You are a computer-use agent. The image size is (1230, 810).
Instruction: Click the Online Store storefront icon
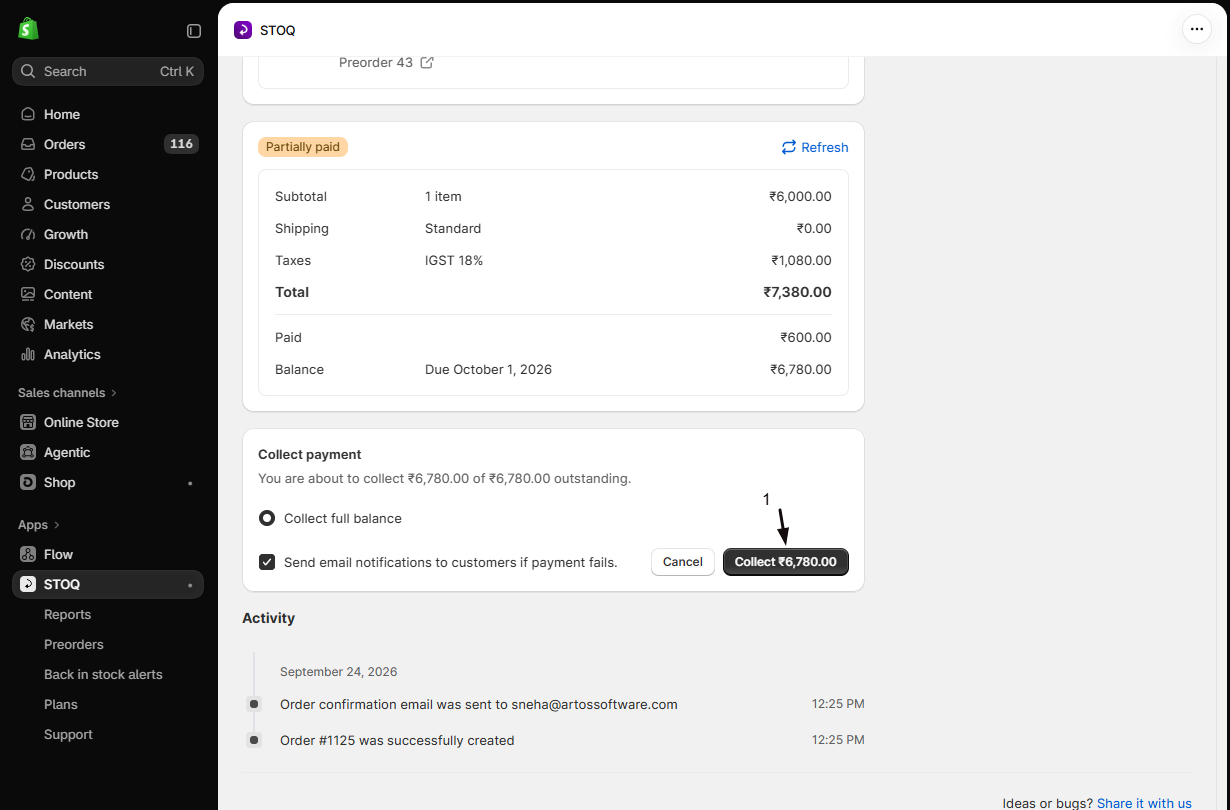28,422
